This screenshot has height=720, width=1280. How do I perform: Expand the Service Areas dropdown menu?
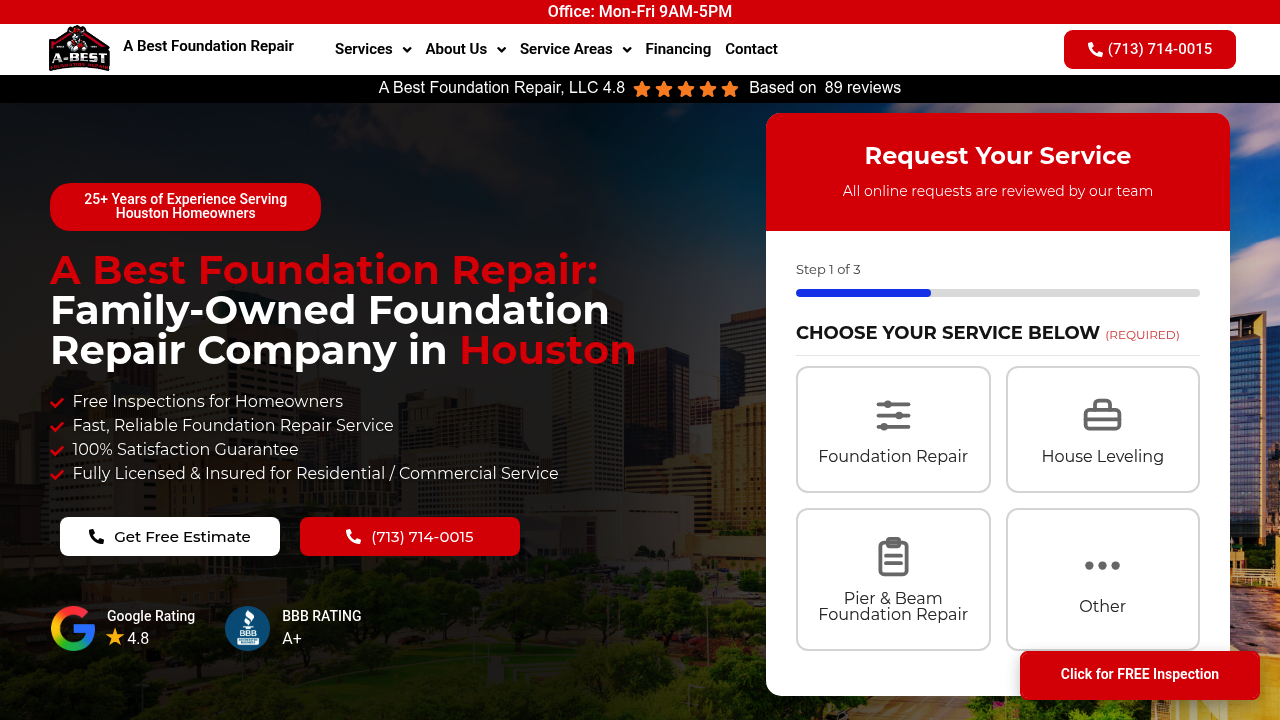click(x=575, y=49)
